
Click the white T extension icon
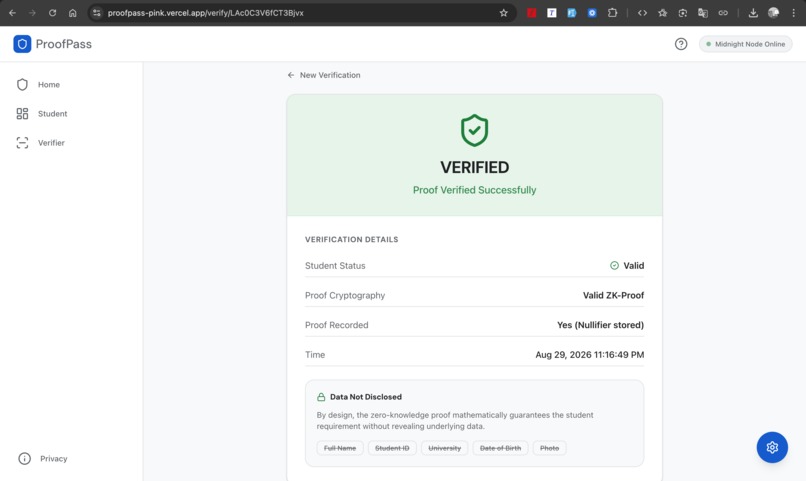[552, 13]
